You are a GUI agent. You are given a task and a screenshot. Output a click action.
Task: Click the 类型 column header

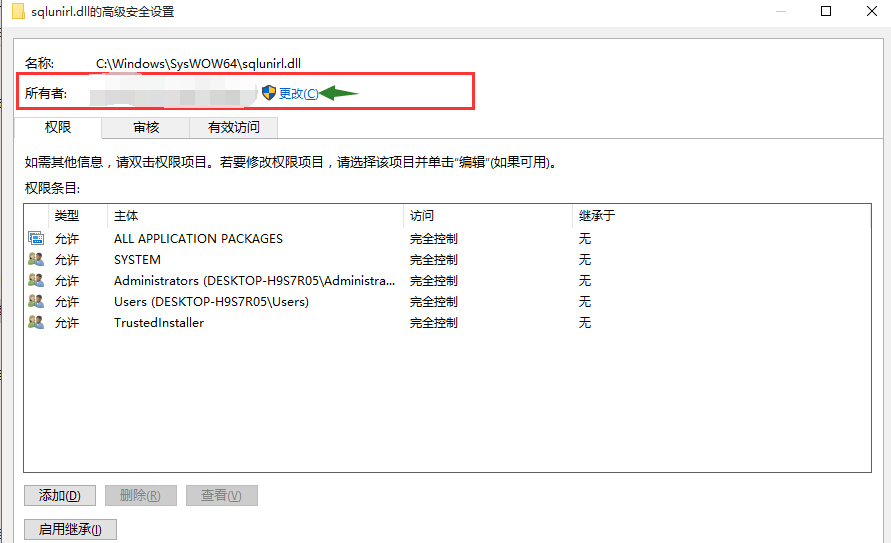click(78, 216)
